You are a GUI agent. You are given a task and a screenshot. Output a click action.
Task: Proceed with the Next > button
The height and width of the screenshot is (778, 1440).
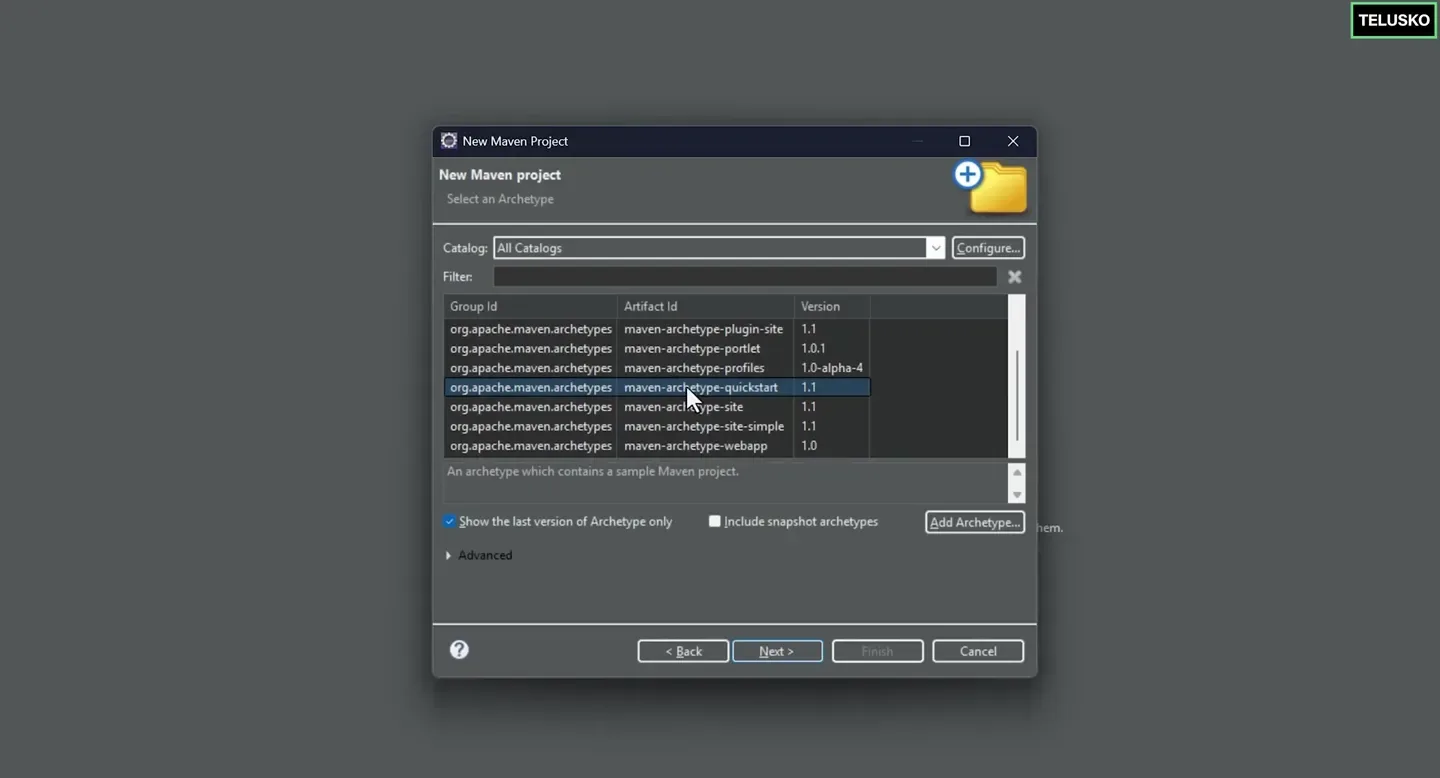(777, 651)
